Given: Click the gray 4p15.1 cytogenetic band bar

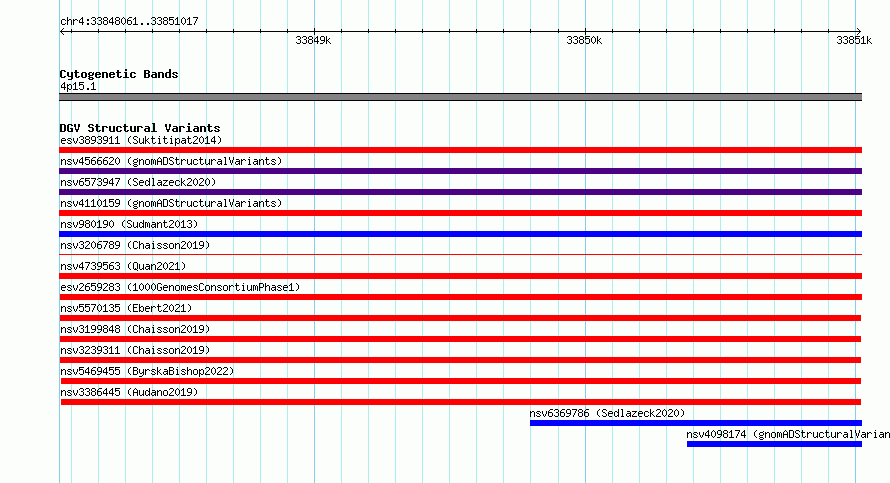Looking at the screenshot, I should 460,97.
